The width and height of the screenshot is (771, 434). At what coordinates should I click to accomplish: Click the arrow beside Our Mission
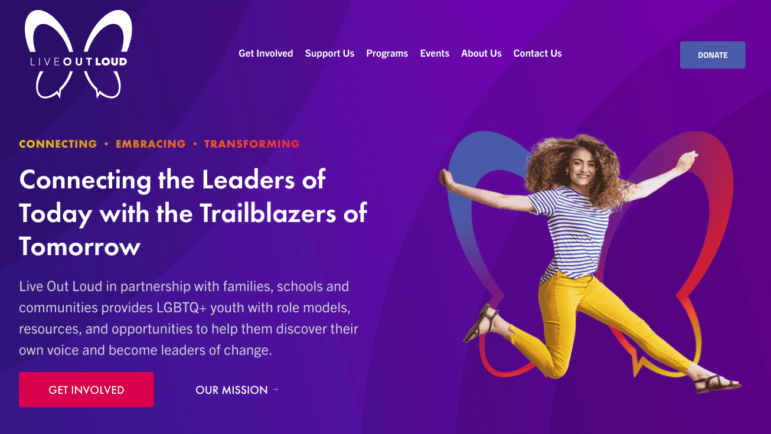275,389
